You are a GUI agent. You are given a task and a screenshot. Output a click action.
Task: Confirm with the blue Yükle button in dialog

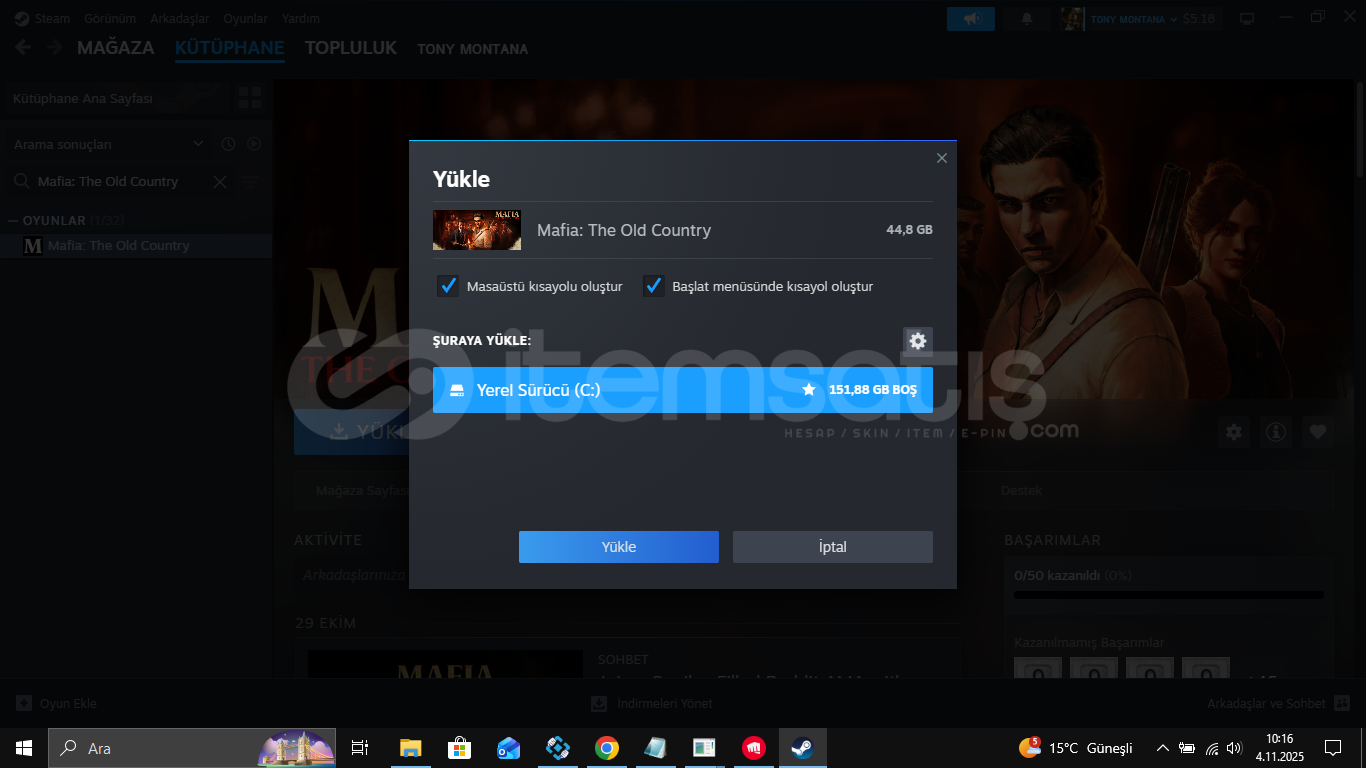619,547
